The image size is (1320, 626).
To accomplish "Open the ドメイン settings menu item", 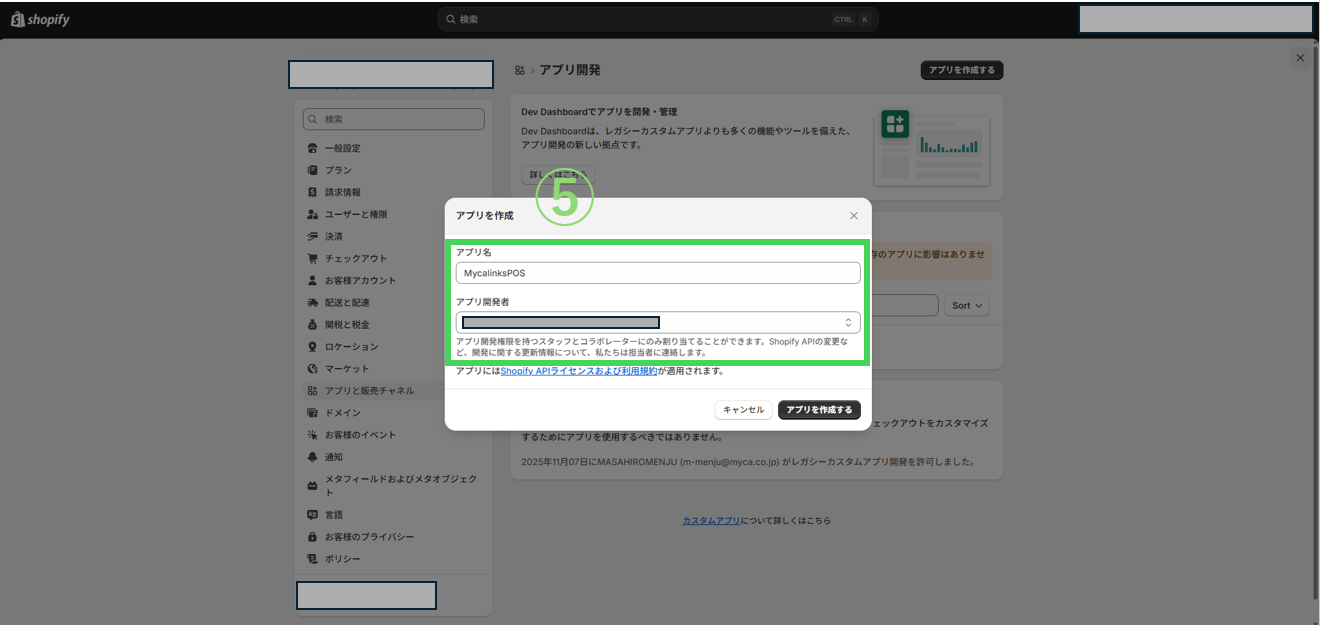I will [x=342, y=413].
